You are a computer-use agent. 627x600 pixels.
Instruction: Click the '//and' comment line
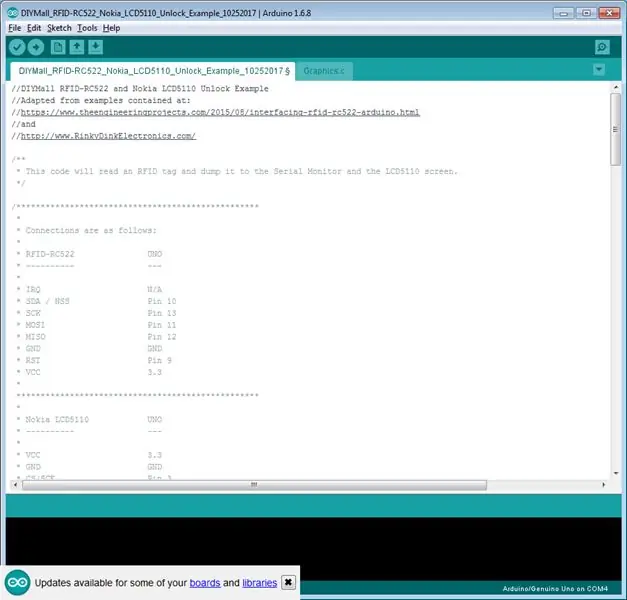click(x=24, y=124)
